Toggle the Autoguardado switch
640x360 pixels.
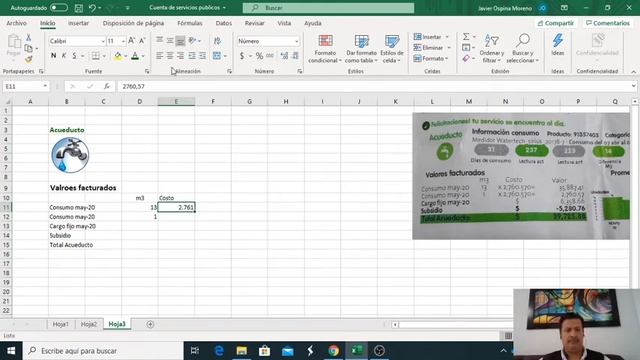coord(59,8)
